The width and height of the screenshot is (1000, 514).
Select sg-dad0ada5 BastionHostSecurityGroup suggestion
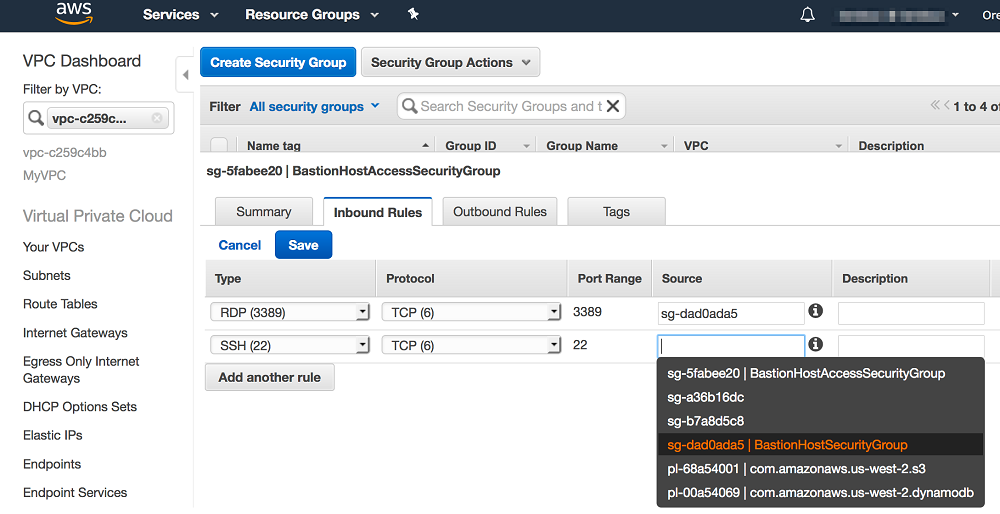[820, 444]
